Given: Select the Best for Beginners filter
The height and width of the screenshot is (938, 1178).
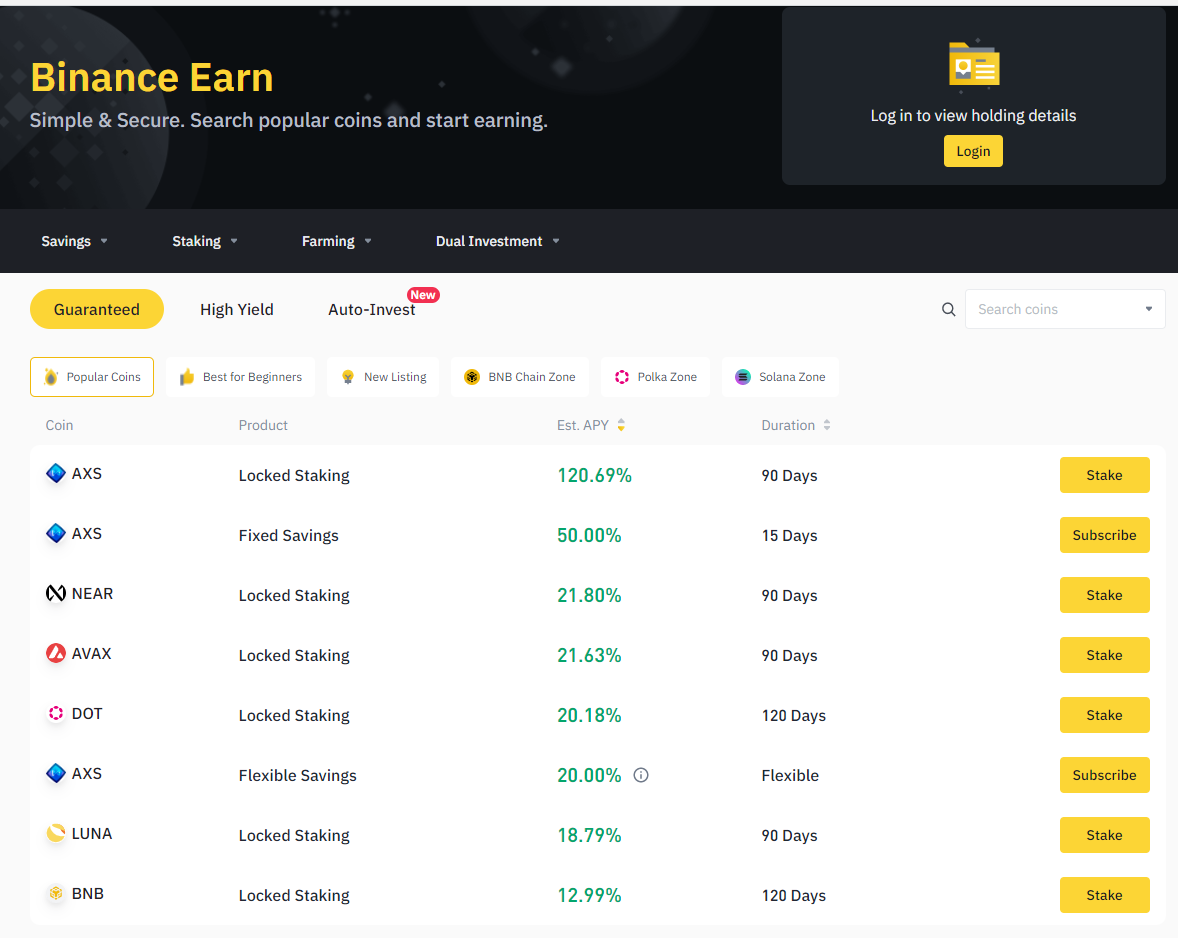Looking at the screenshot, I should (240, 377).
